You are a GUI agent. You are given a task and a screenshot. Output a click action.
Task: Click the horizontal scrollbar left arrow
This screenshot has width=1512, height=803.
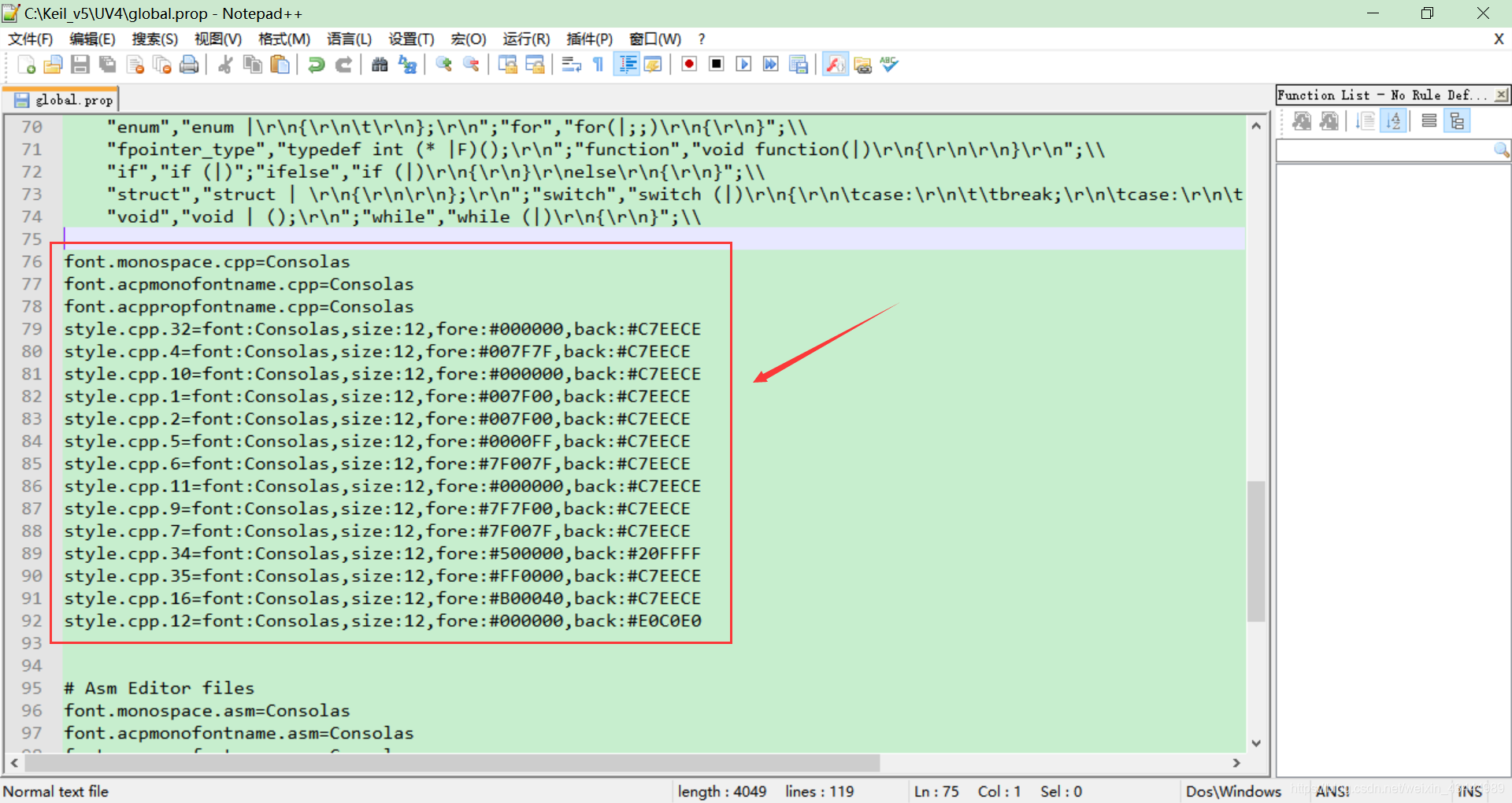(x=14, y=763)
